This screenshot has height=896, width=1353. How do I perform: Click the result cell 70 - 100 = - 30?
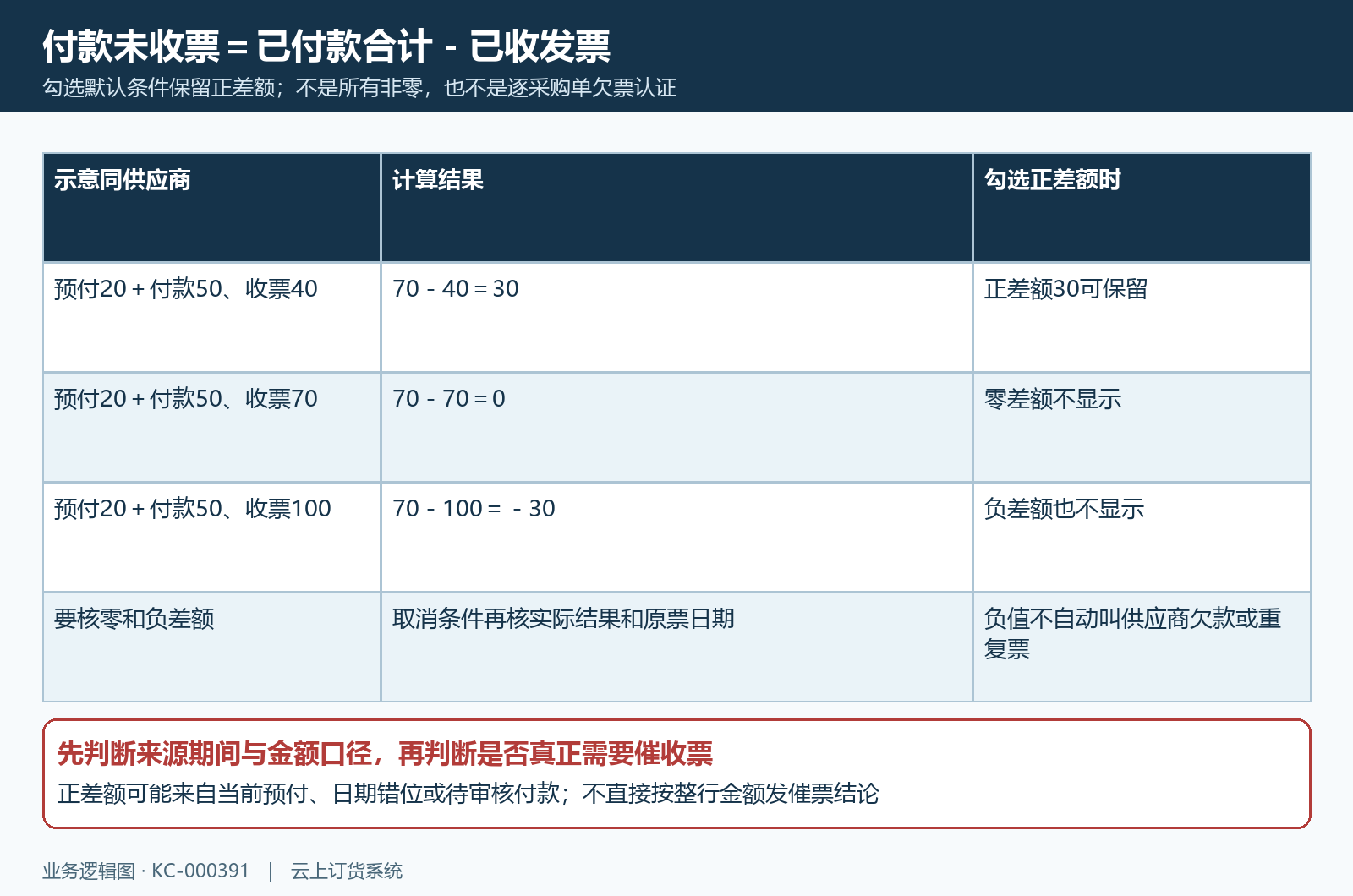coord(676,537)
